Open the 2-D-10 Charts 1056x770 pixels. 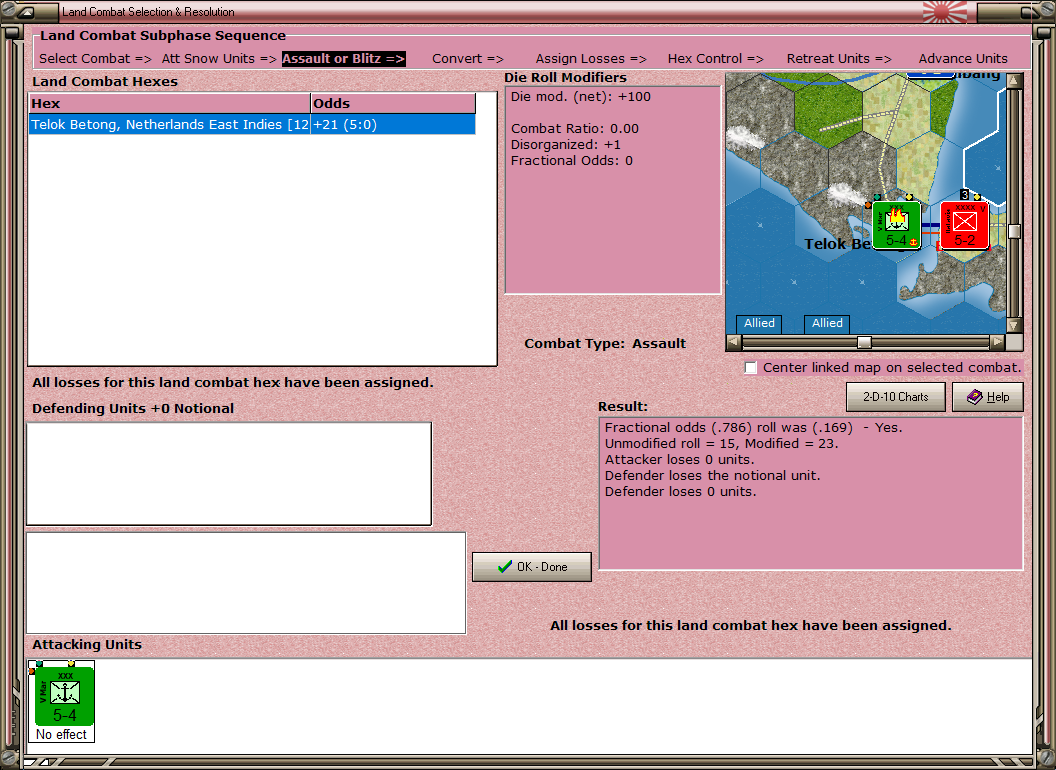[x=895, y=397]
